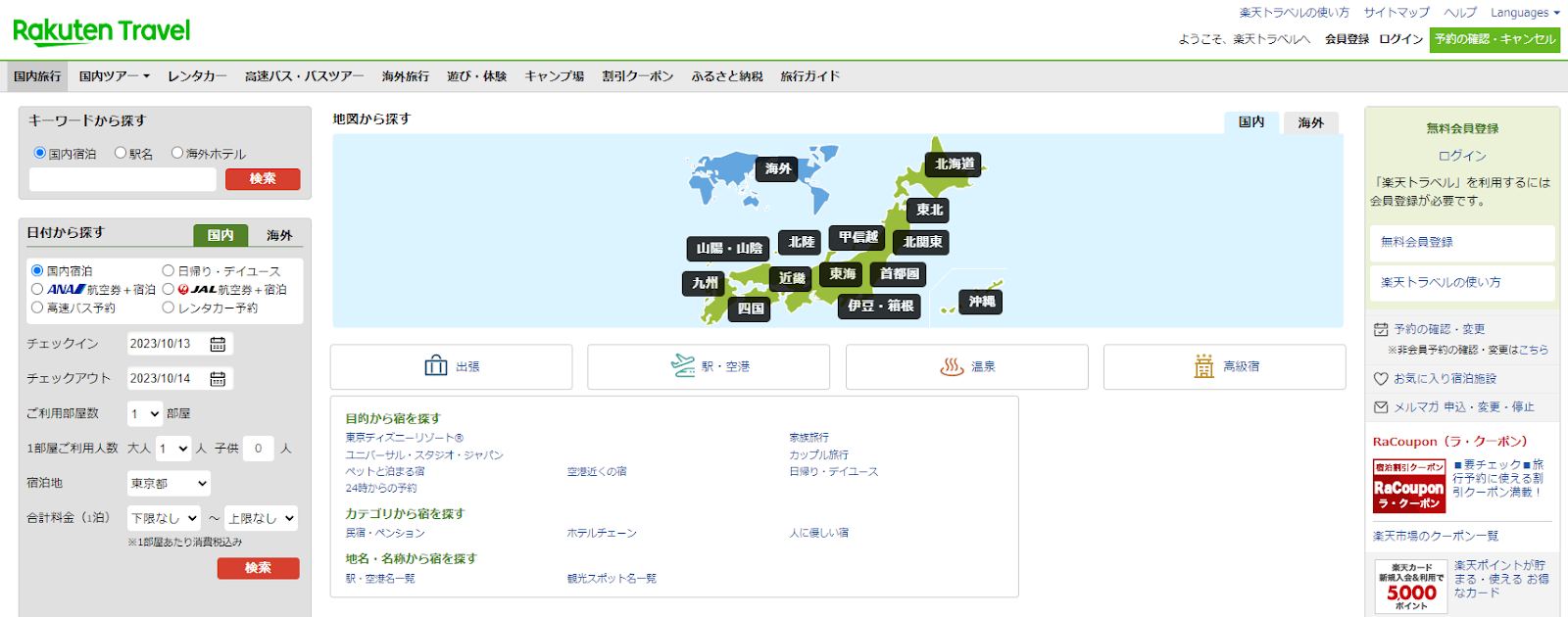Select 北海道 on the map

(955, 165)
